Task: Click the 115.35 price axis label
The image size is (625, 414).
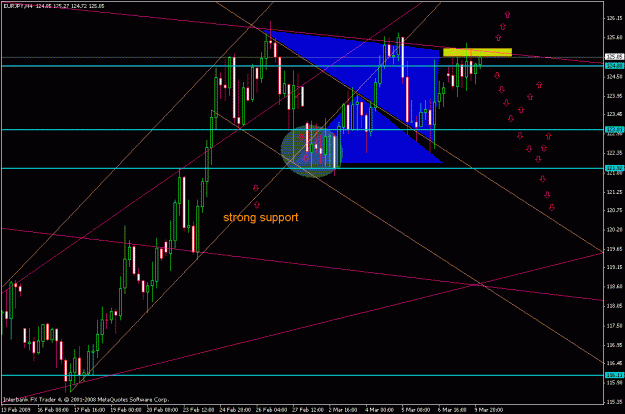Action: pyautogui.click(x=614, y=402)
